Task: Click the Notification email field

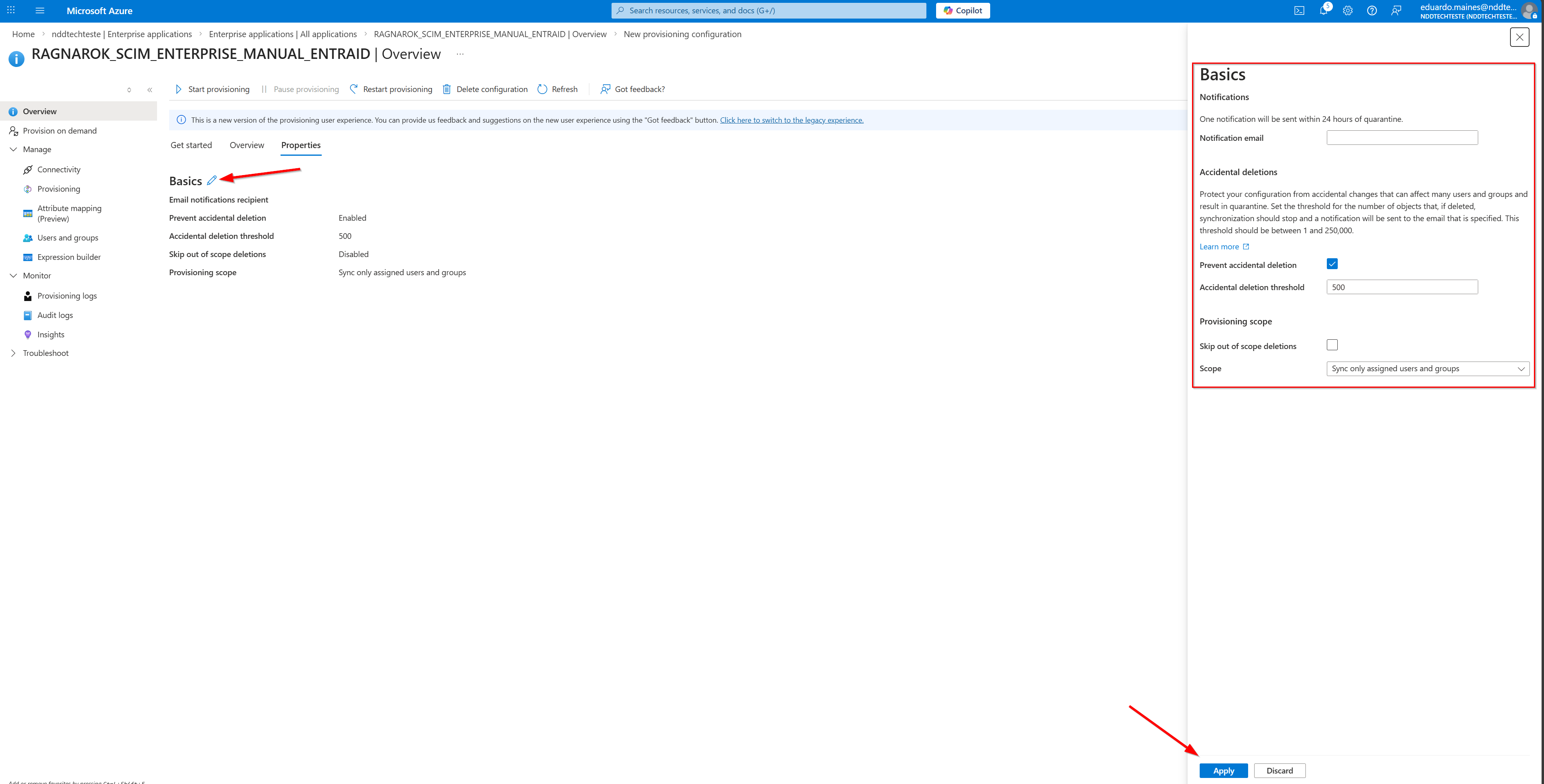Action: (x=1402, y=138)
